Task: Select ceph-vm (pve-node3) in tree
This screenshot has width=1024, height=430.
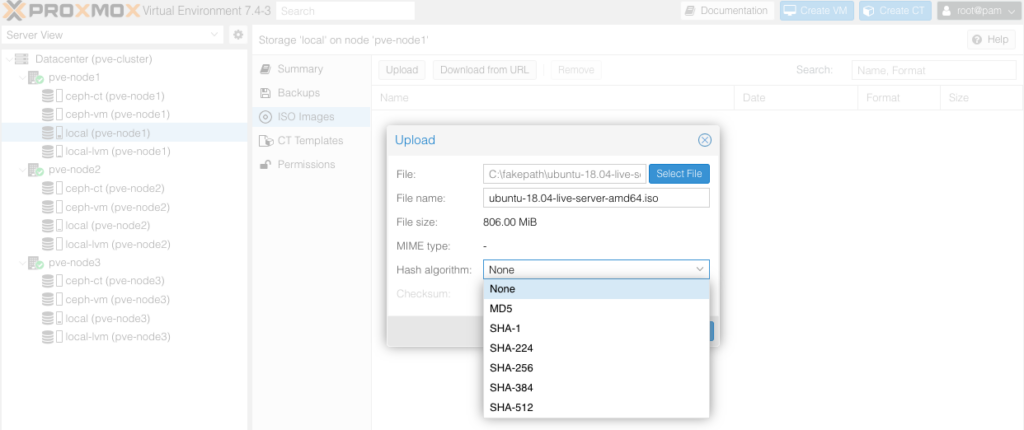Action: (x=124, y=299)
